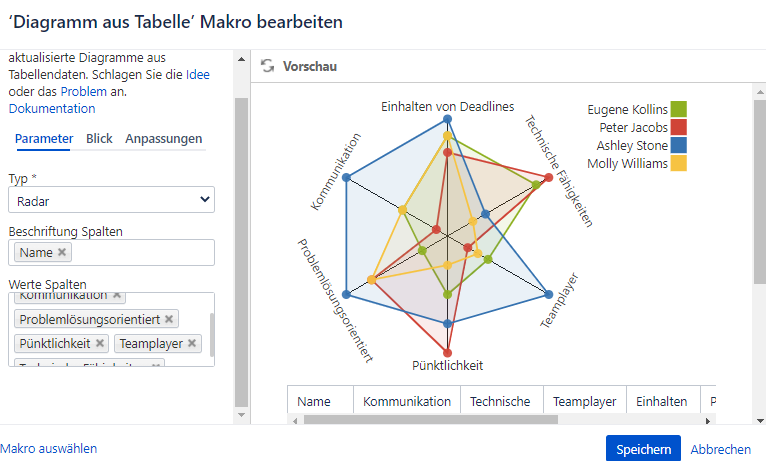766x461 pixels.
Task: Remove the Teamplayer tag via x icon
Action: (192, 343)
